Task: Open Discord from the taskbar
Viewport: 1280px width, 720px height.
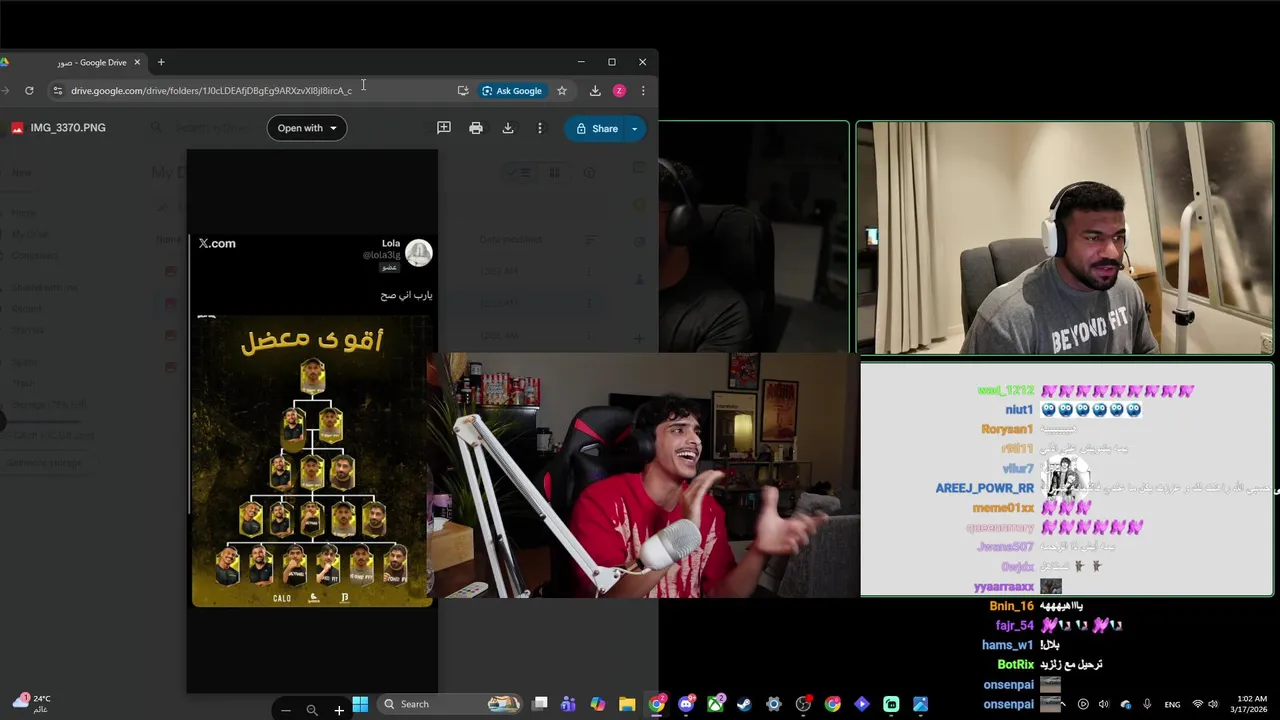Action: [686, 704]
